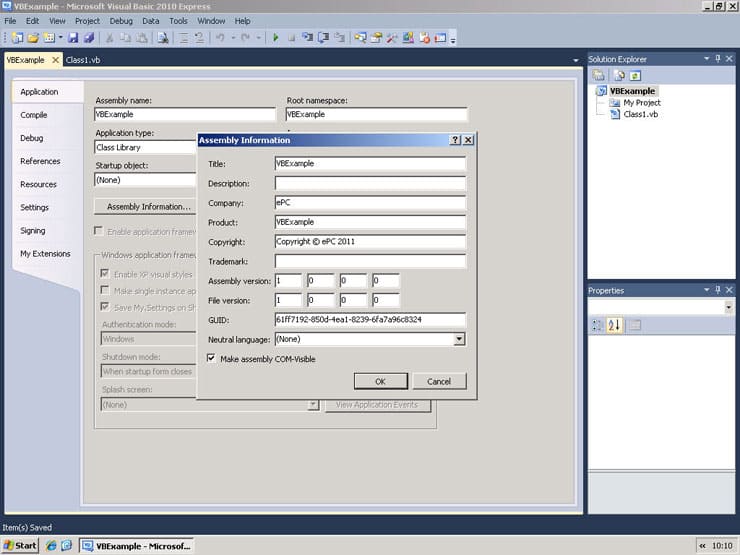Click the Alphabetical sort icon in Properties
This screenshot has height=555, width=740.
615,325
